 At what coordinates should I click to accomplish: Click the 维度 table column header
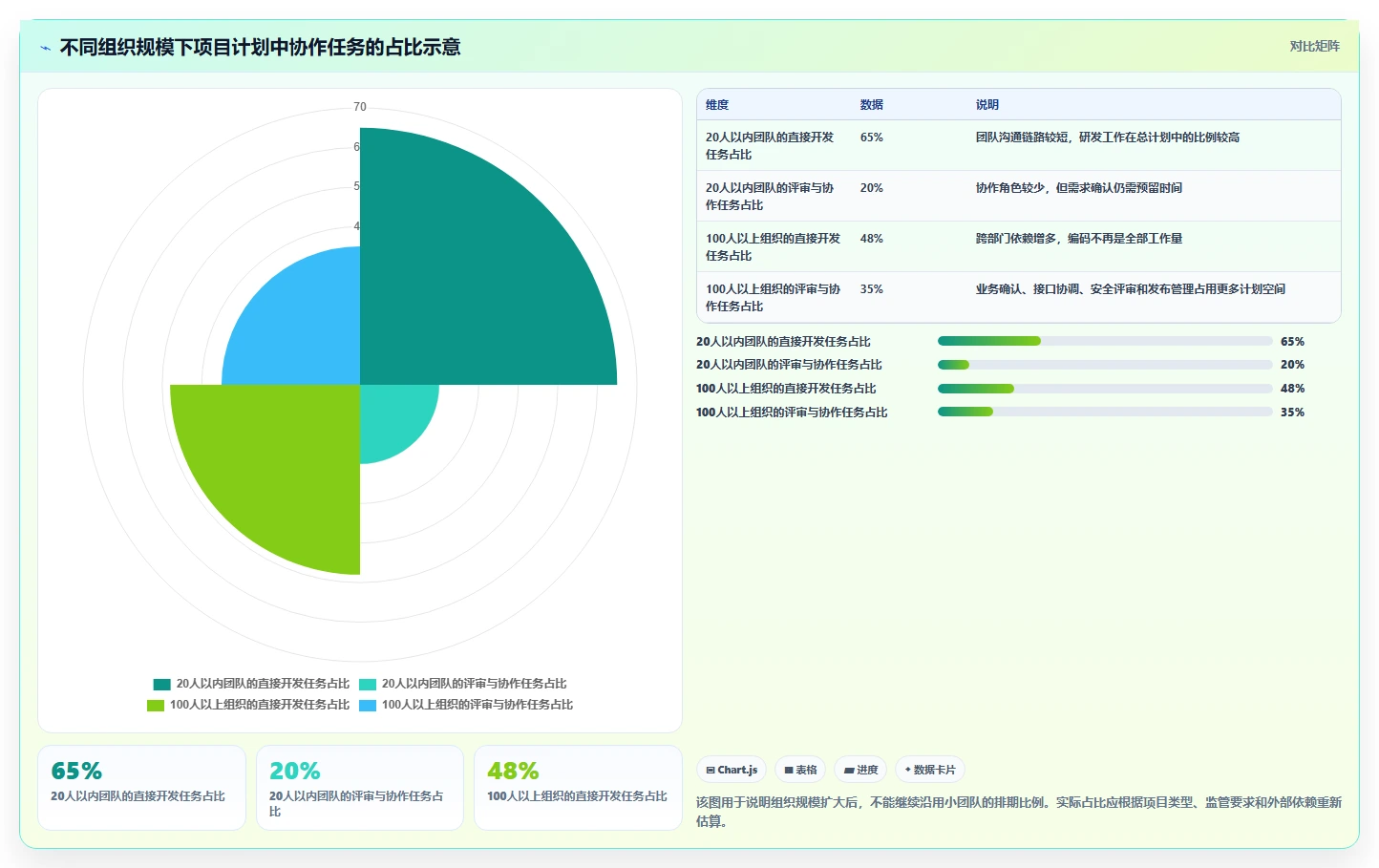pyautogui.click(x=717, y=105)
